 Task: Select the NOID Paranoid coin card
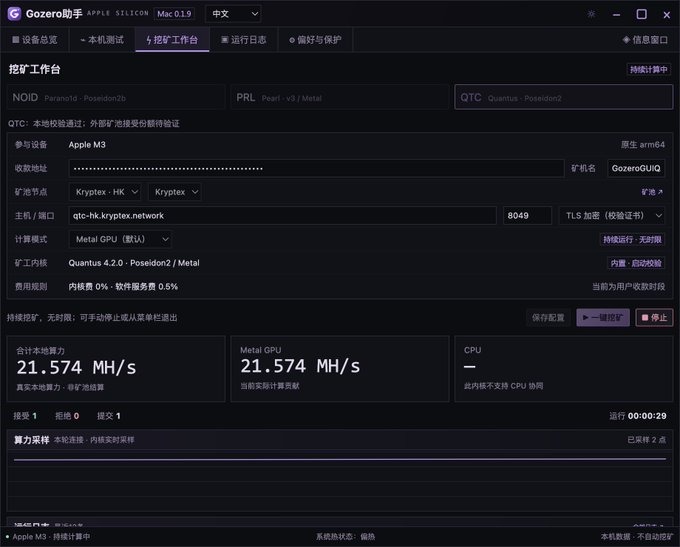(x=116, y=98)
